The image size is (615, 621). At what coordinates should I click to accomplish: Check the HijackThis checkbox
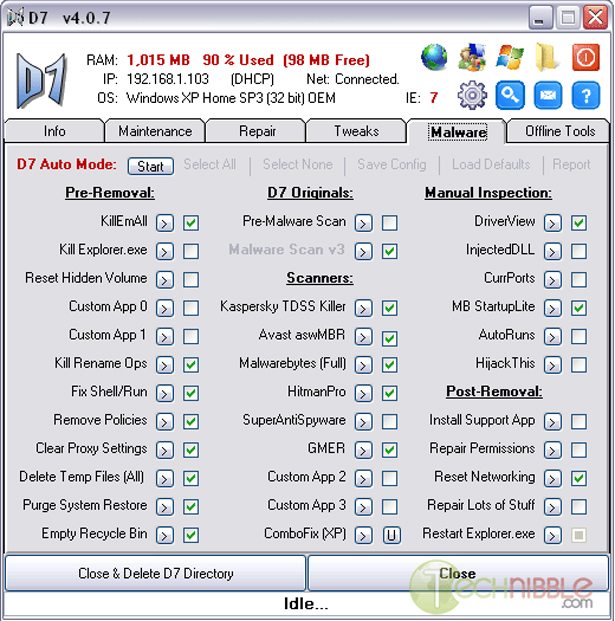coord(579,365)
